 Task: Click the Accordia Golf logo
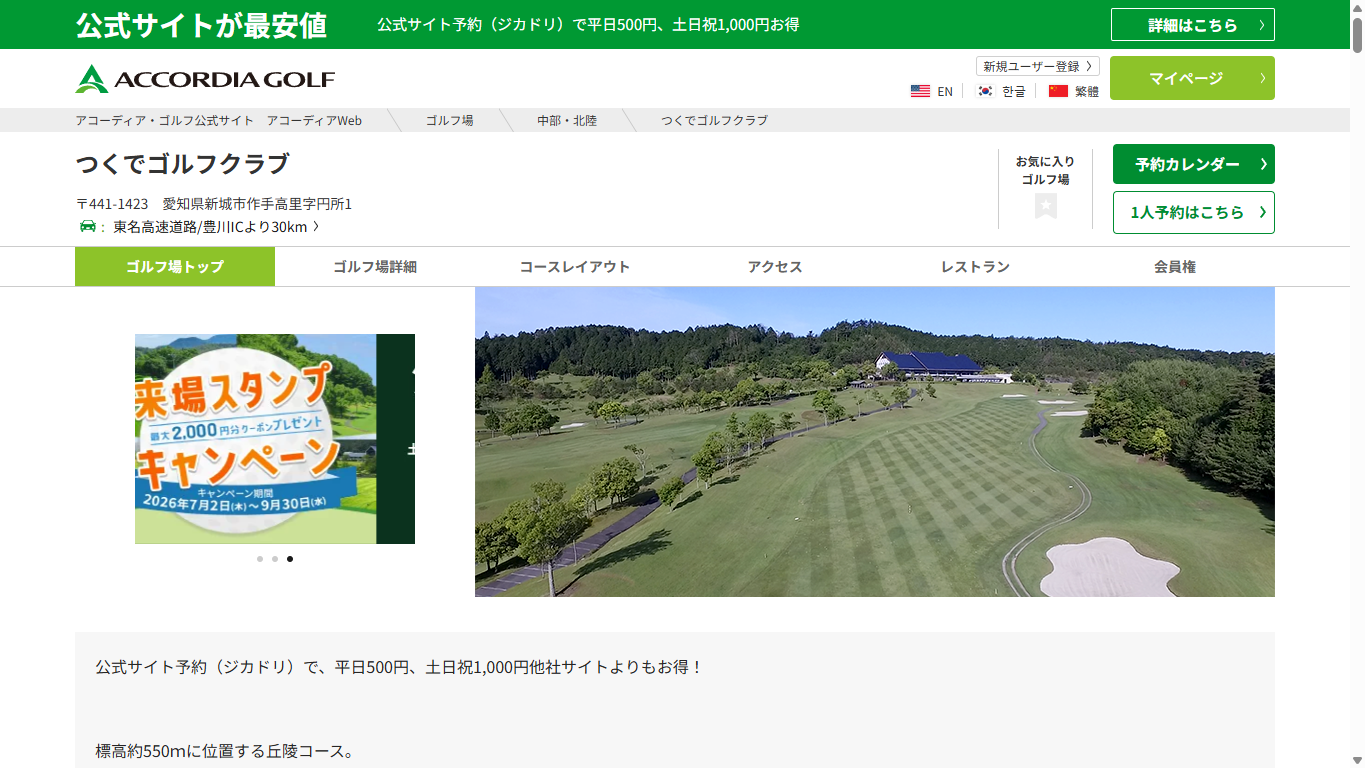point(205,79)
